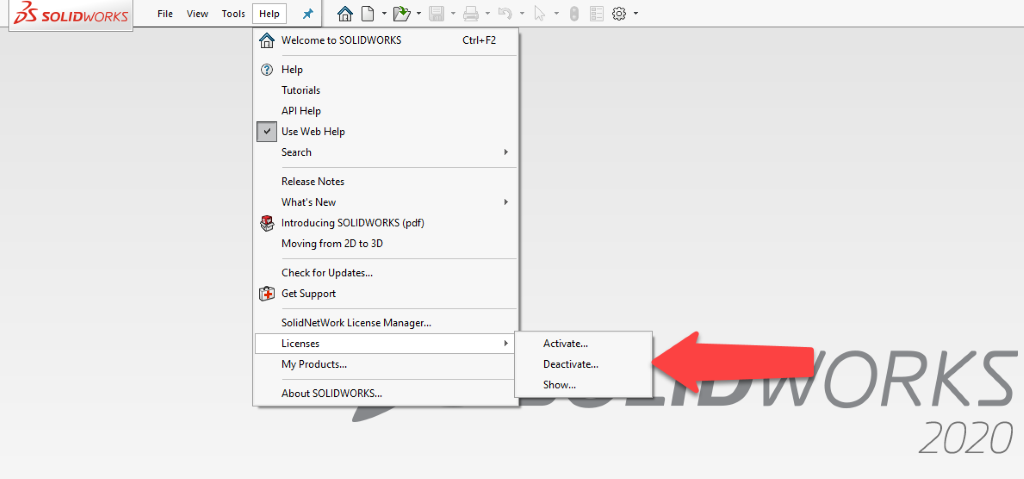Open About SOLIDWORKS dialog

(x=331, y=393)
